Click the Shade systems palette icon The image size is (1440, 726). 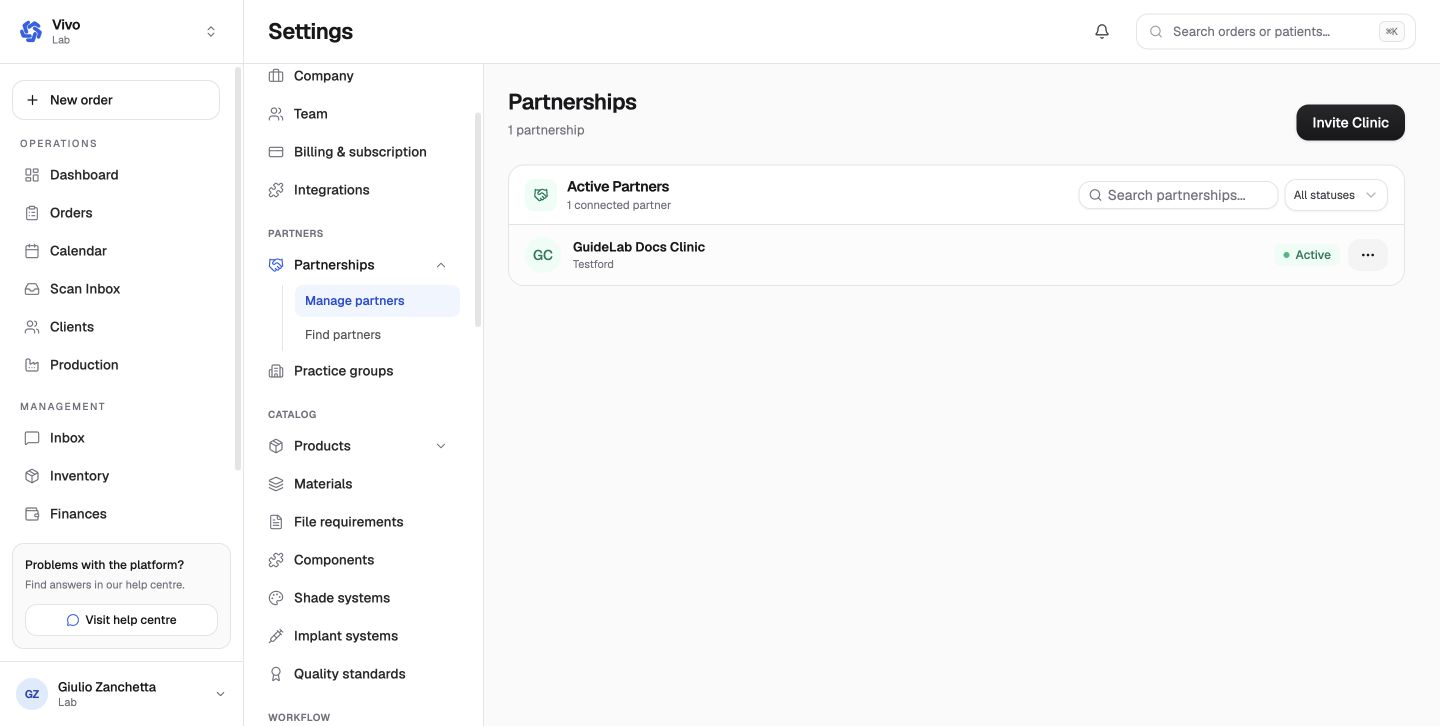tap(276, 598)
